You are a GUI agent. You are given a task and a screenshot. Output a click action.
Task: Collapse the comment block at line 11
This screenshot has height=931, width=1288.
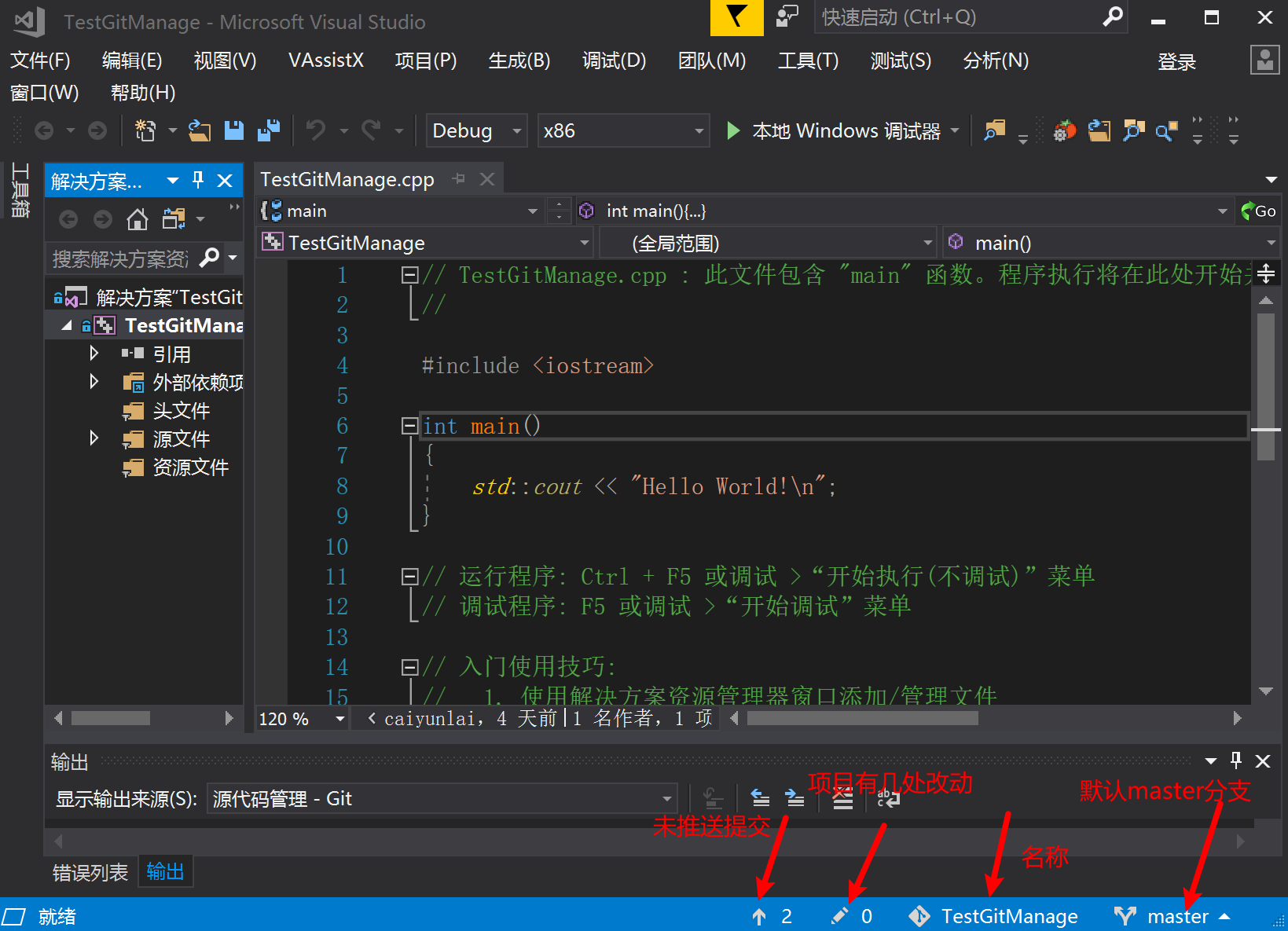(409, 577)
